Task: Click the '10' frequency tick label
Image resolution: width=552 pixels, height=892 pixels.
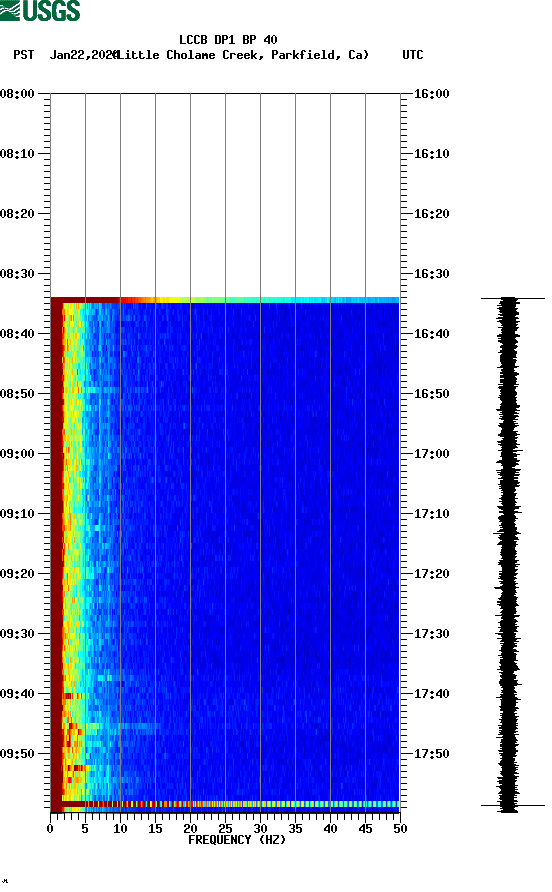Action: [120, 829]
